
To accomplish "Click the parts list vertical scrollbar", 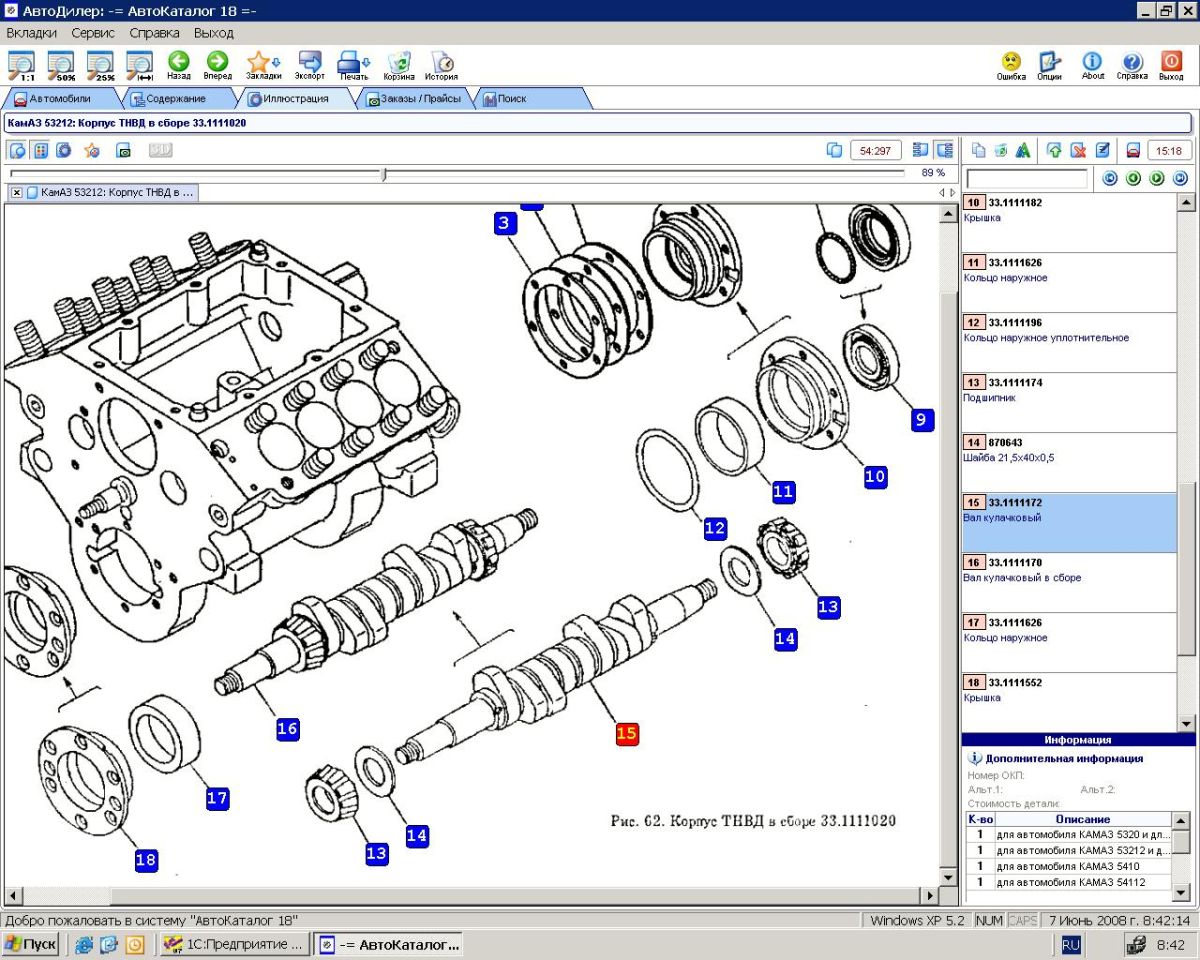I will click(x=1186, y=463).
